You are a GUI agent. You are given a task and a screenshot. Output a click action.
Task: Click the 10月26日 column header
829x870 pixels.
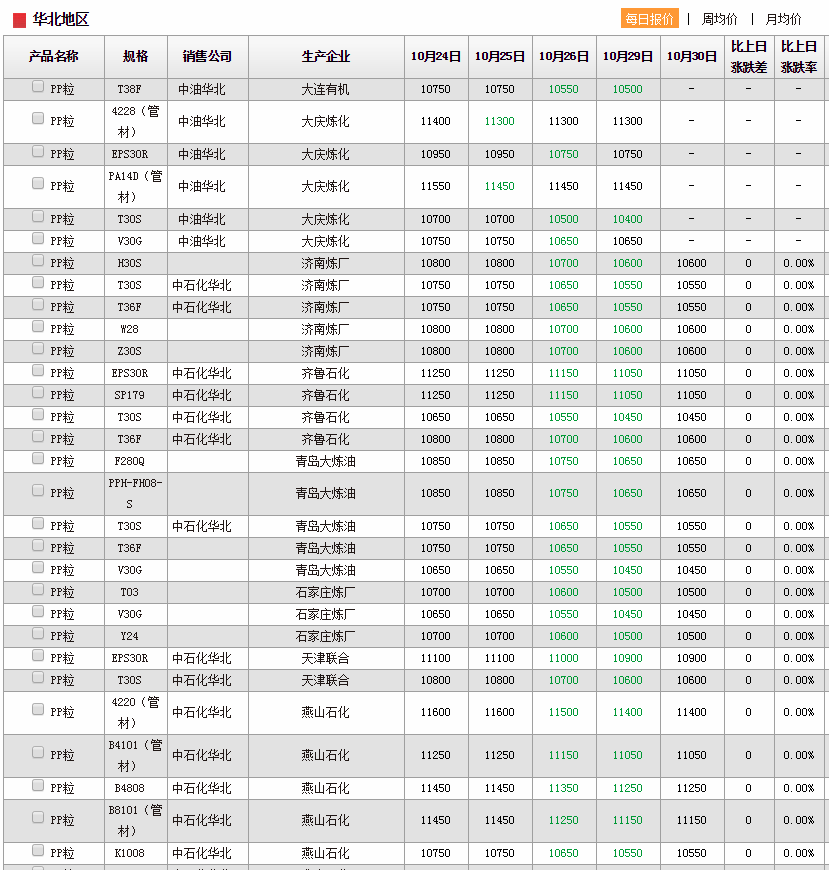(x=564, y=57)
